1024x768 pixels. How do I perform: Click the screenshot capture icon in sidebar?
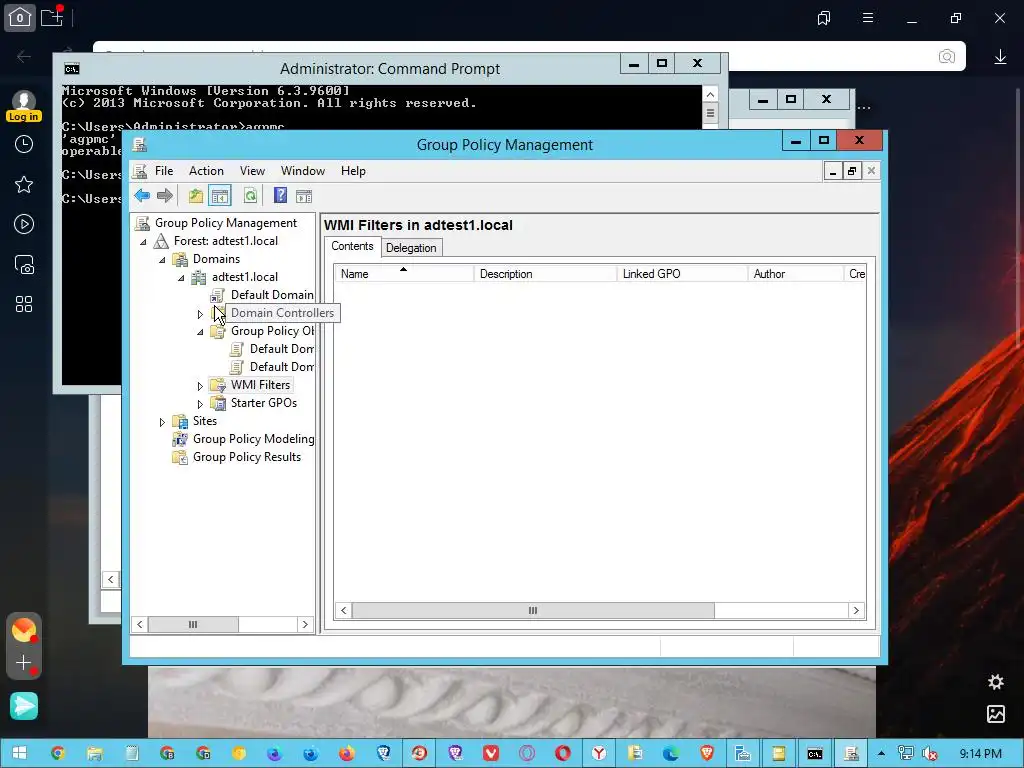pyautogui.click(x=24, y=264)
